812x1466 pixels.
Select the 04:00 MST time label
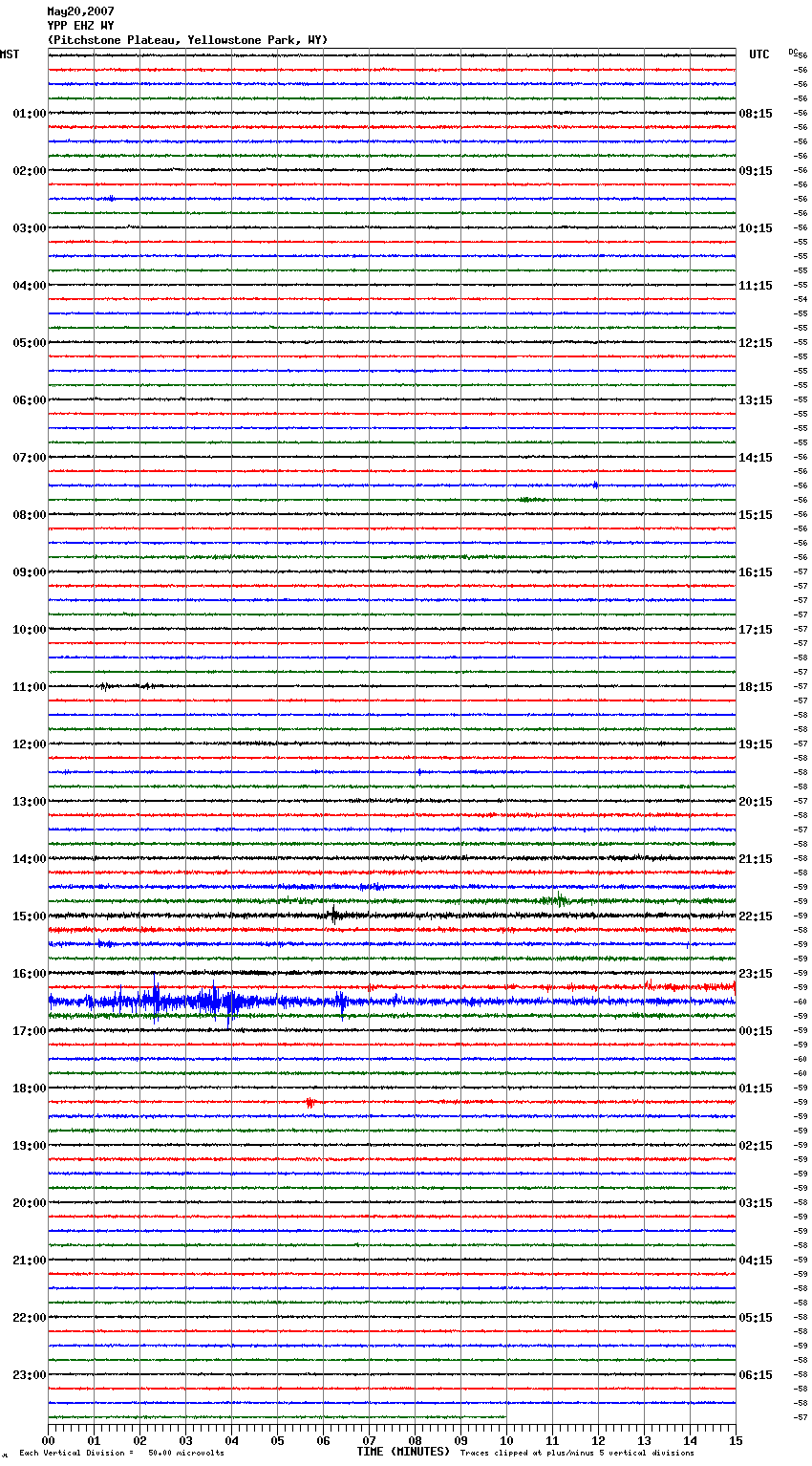point(30,286)
